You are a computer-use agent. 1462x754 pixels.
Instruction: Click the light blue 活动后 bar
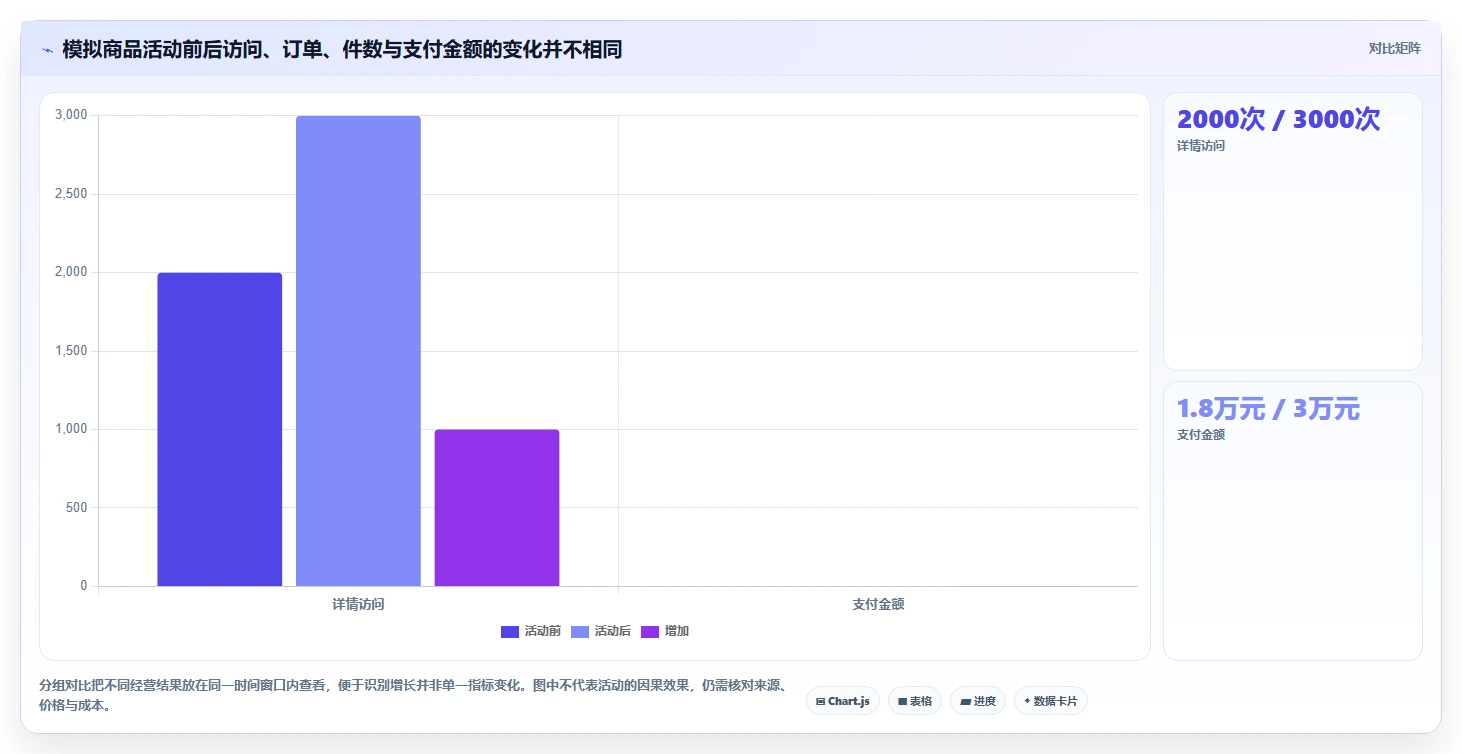click(358, 351)
